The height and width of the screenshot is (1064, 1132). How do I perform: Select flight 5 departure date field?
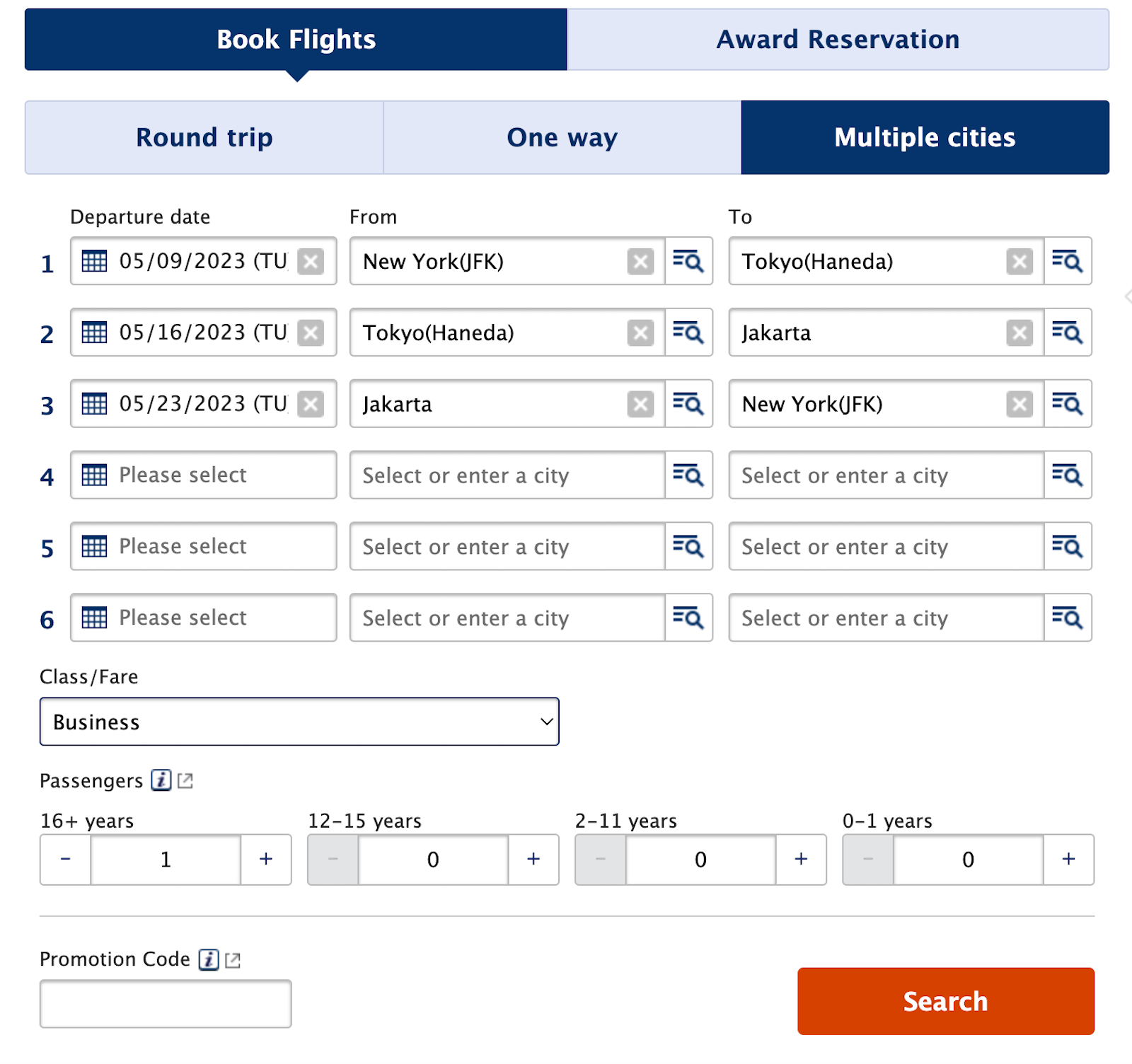click(x=204, y=546)
